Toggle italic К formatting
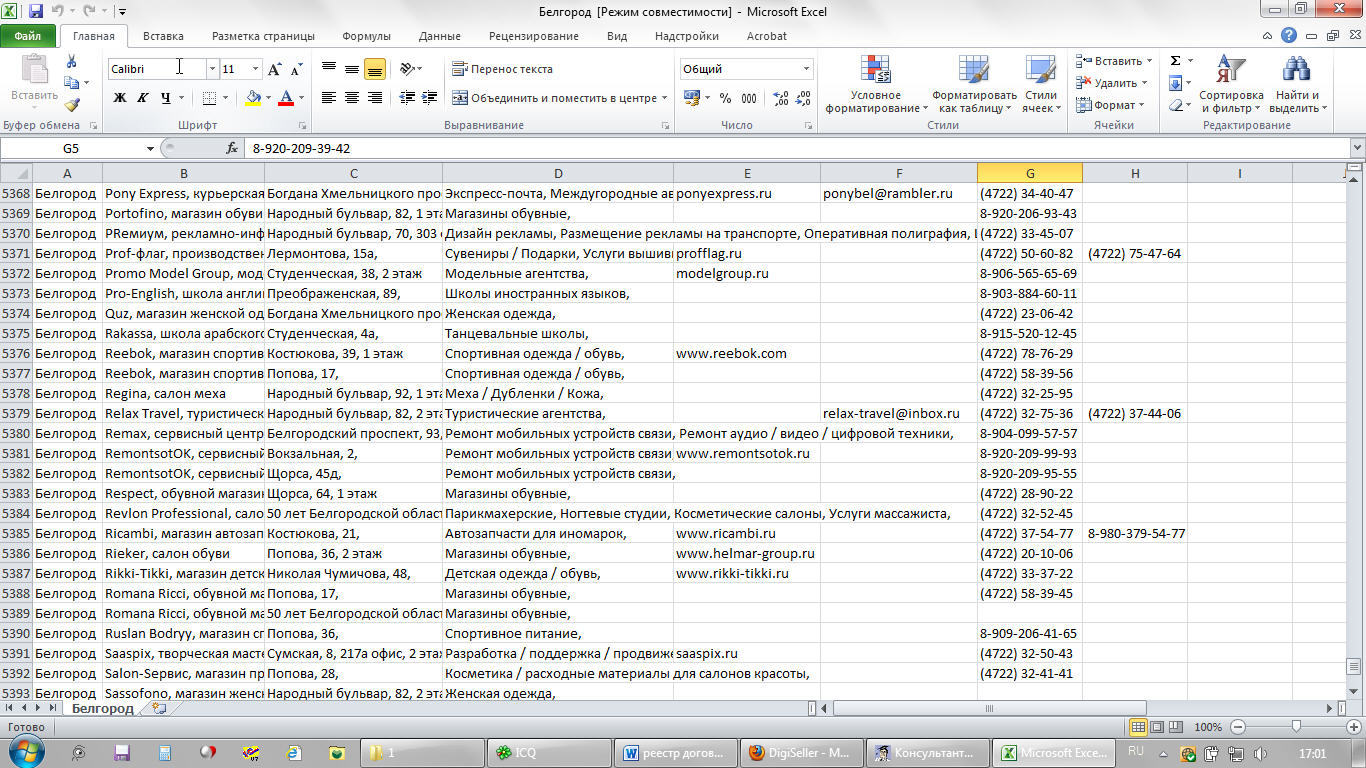Image resolution: width=1366 pixels, height=768 pixels. (142, 98)
